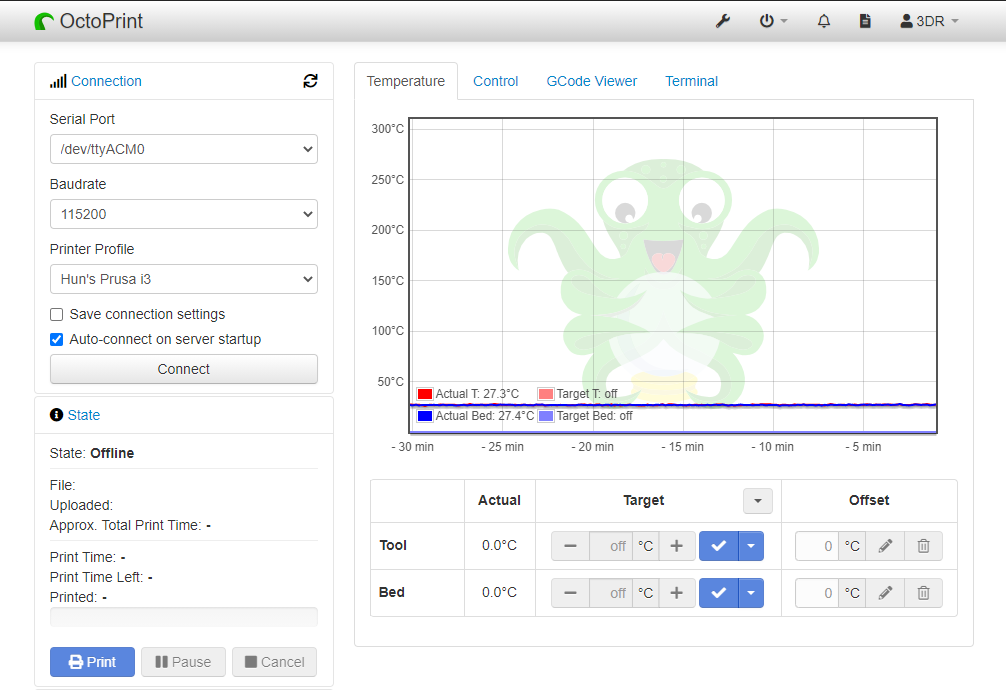Click the Tool actual temperature 0.0°C
1006x690 pixels.
point(499,546)
